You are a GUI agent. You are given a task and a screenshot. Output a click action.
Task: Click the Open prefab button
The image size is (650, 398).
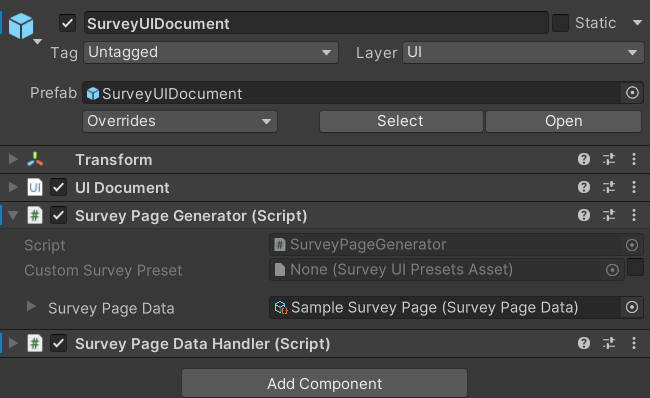(x=563, y=121)
